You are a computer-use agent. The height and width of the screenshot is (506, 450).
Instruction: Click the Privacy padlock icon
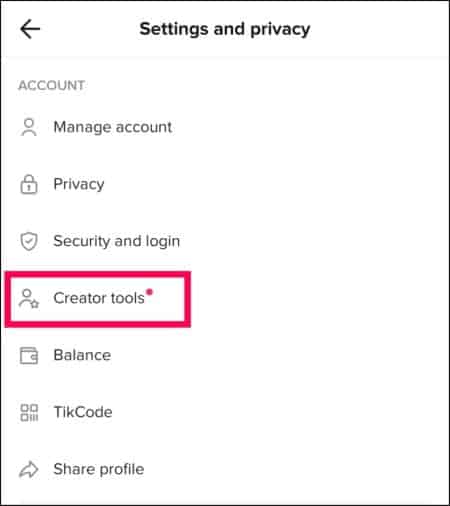pos(29,184)
